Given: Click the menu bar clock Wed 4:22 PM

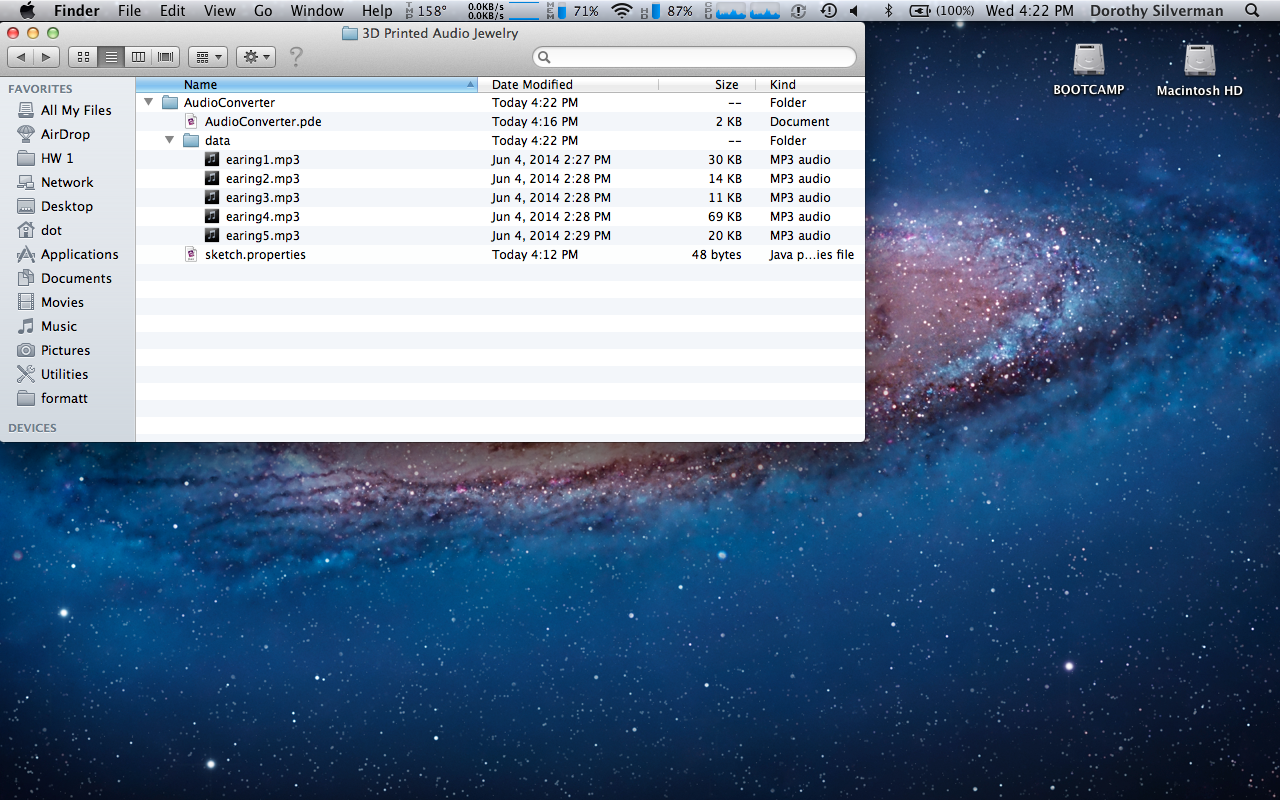Looking at the screenshot, I should pyautogui.click(x=1029, y=11).
